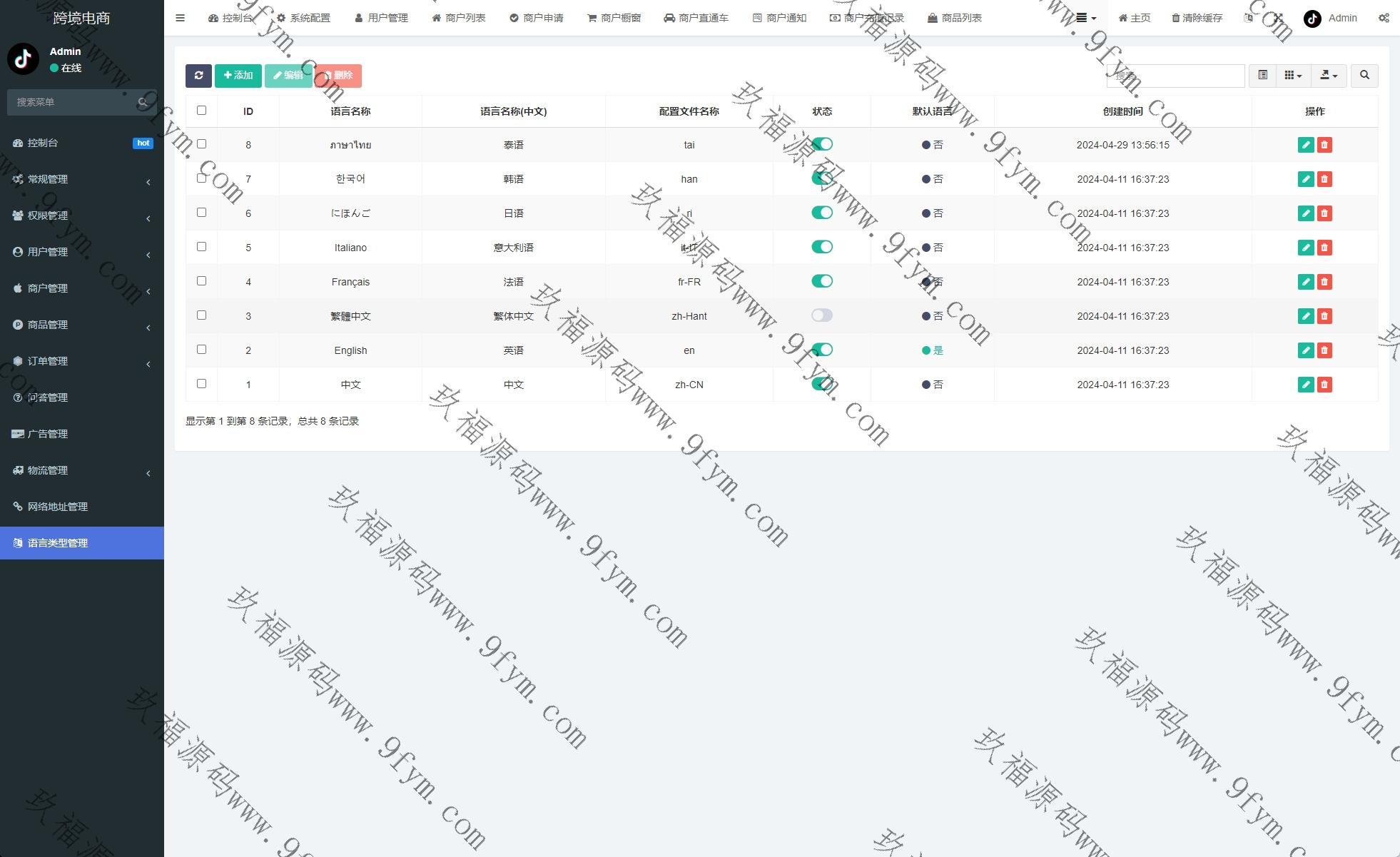Click the red delete icon for English row
The image size is (1400, 857).
pos(1324,350)
